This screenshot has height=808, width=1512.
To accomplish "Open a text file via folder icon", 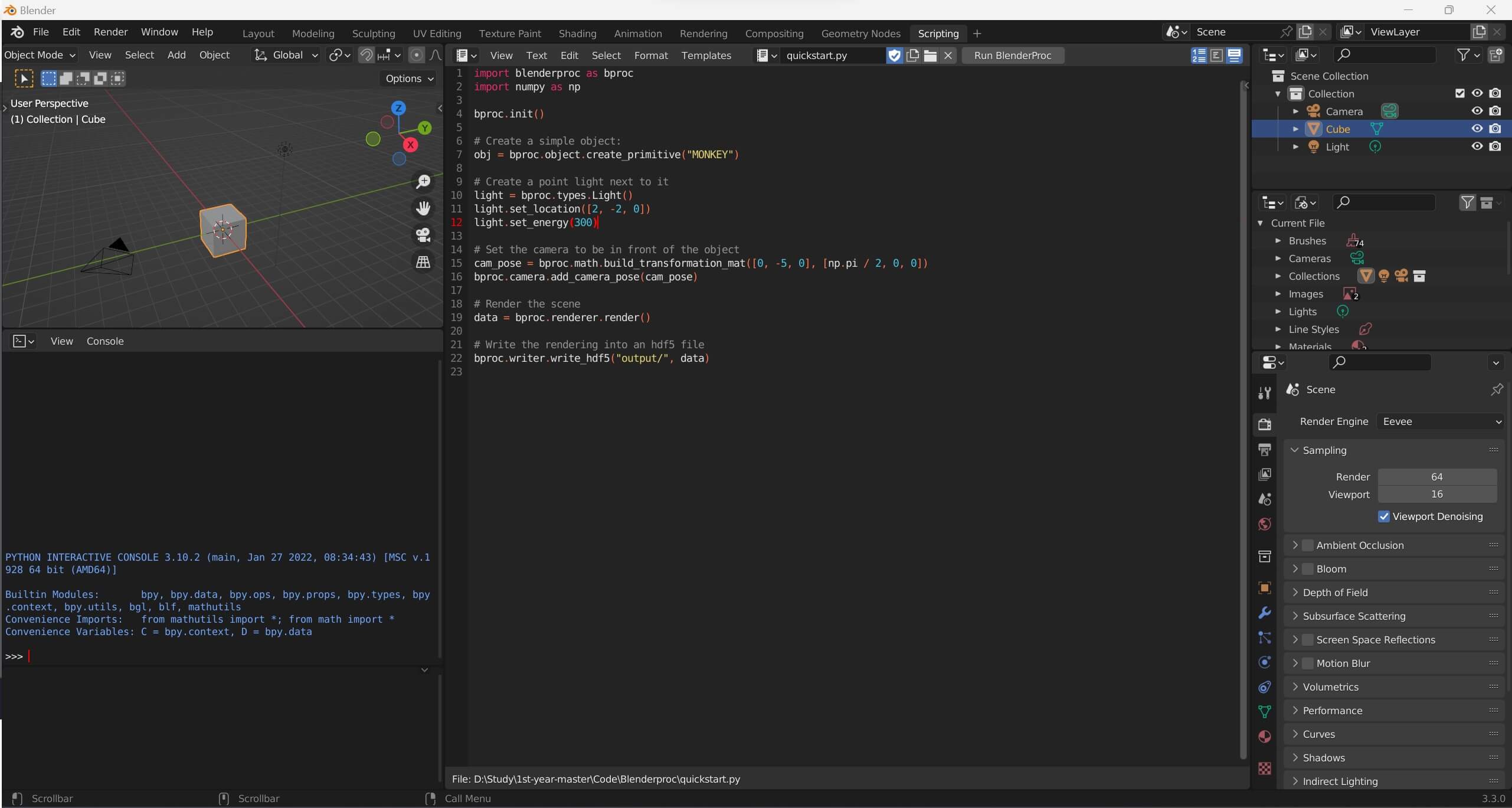I will pyautogui.click(x=931, y=55).
